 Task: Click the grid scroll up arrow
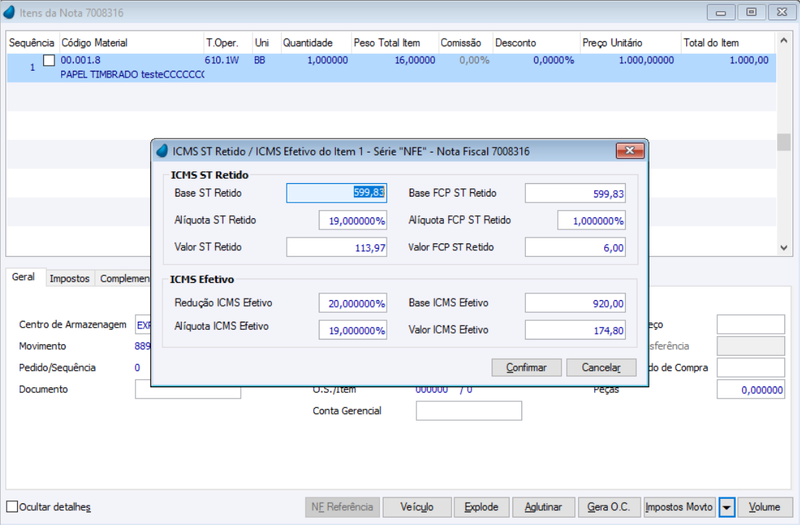point(784,40)
